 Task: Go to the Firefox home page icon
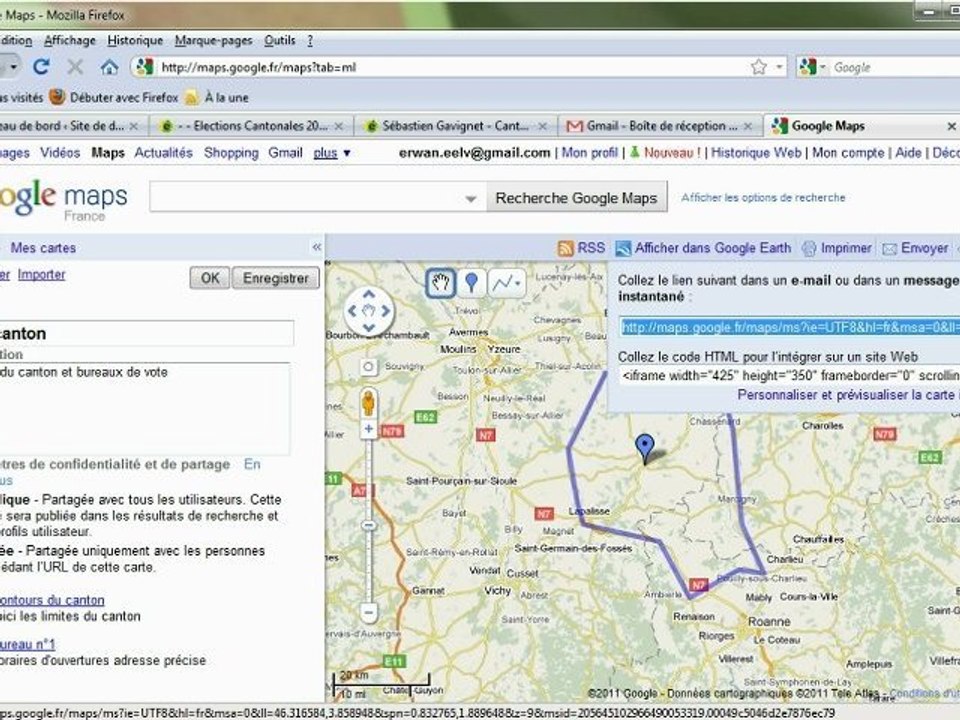pos(110,67)
